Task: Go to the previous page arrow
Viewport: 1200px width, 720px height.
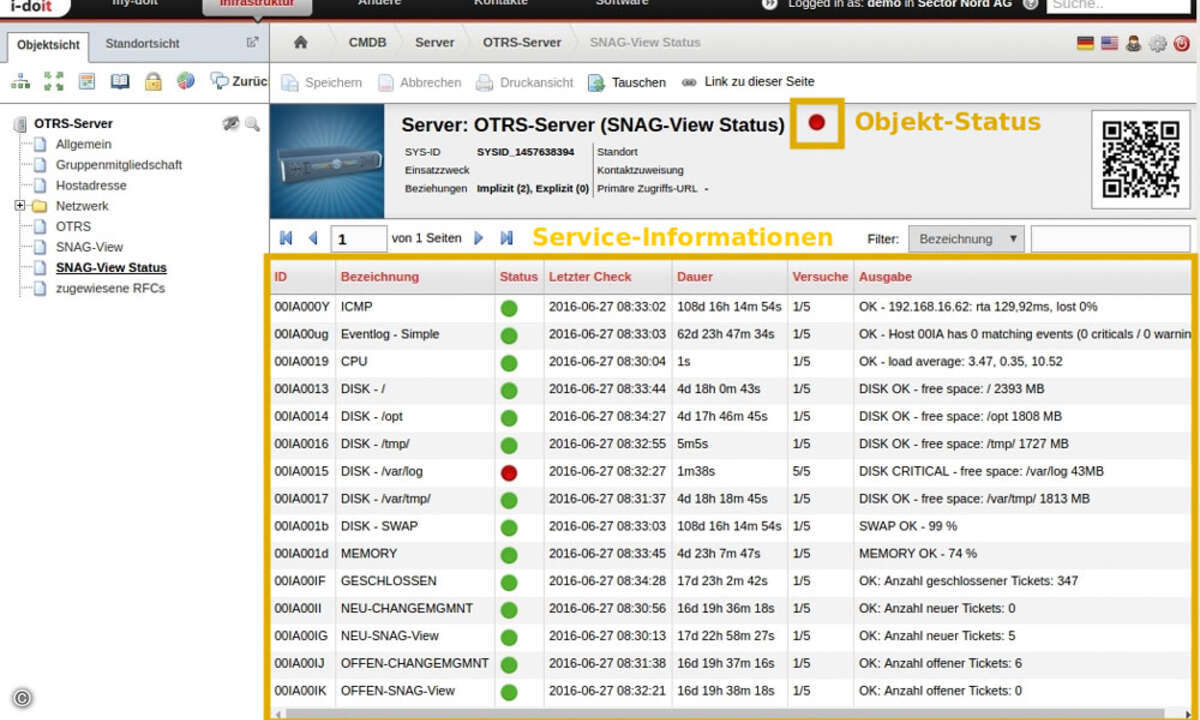Action: pos(312,238)
